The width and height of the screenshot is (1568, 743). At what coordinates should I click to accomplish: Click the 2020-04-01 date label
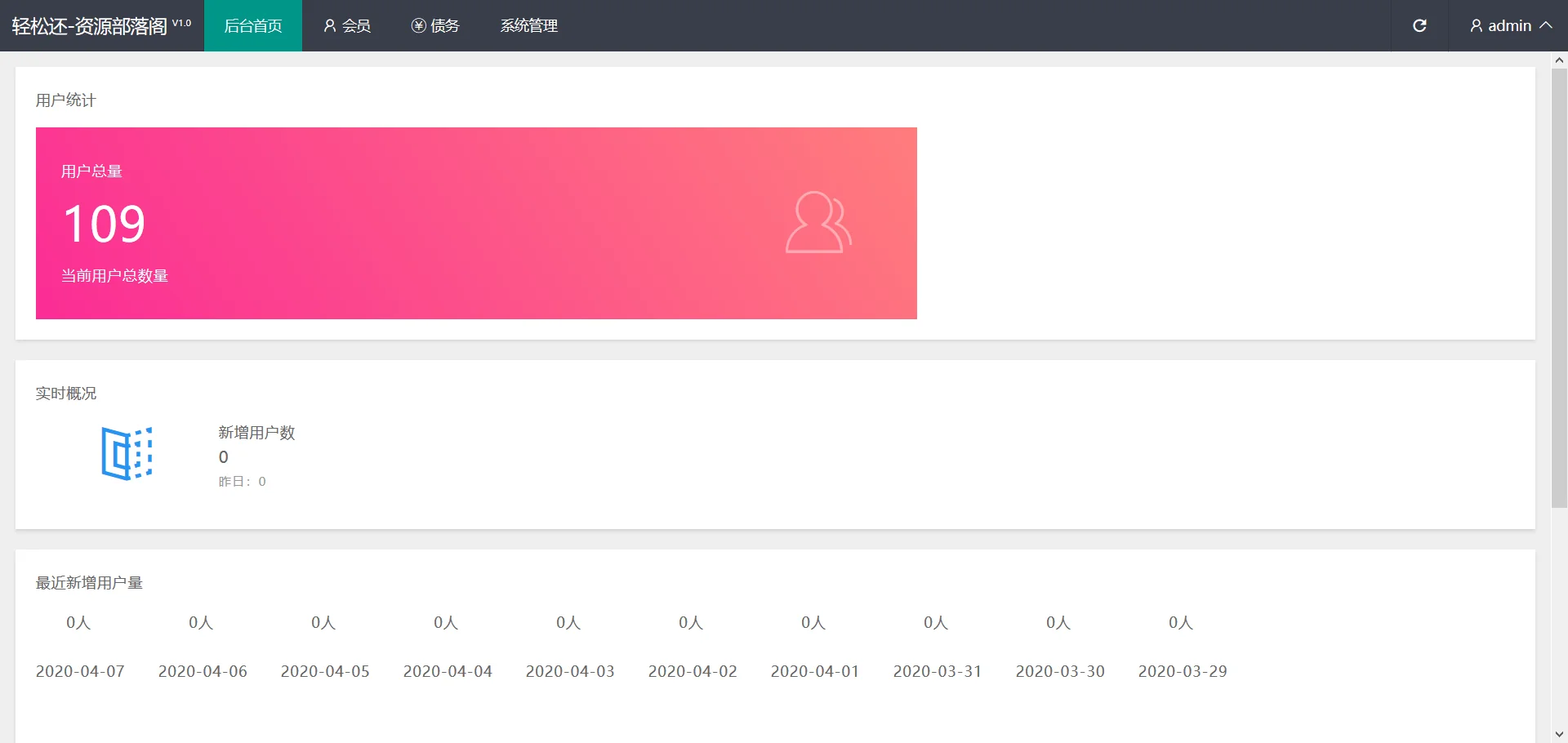tap(814, 671)
